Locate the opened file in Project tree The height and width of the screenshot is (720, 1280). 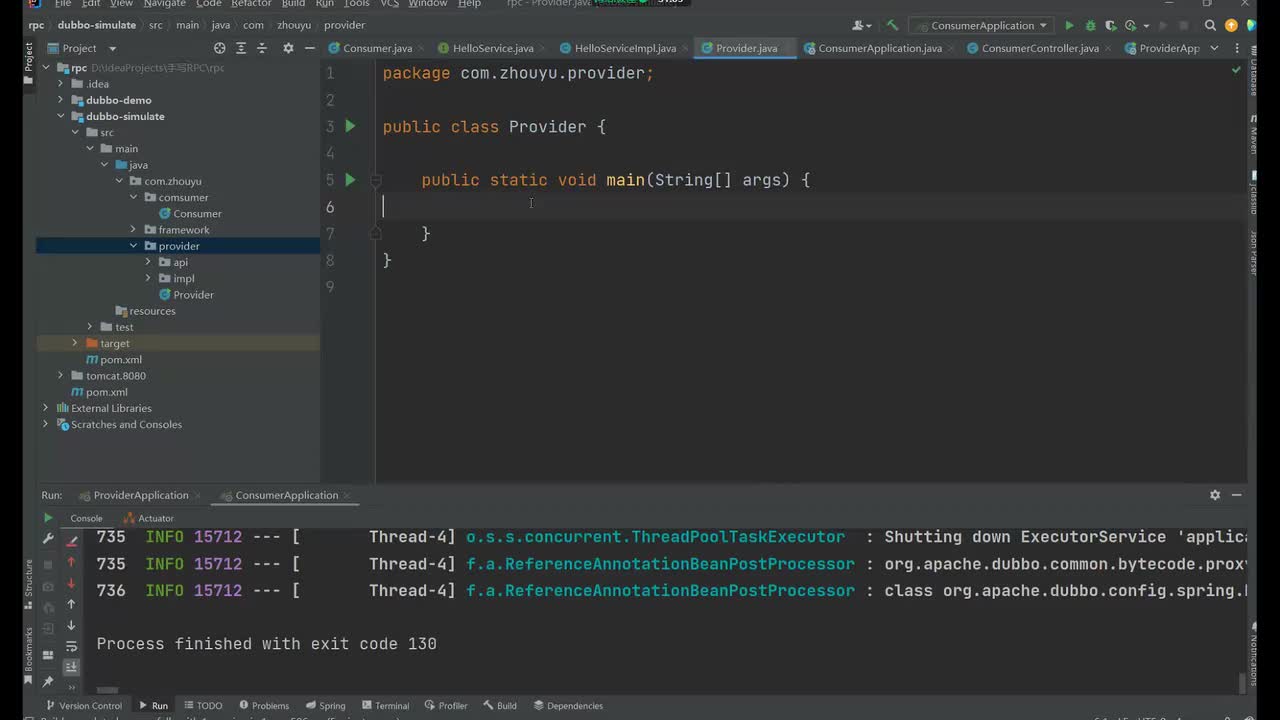pos(220,48)
